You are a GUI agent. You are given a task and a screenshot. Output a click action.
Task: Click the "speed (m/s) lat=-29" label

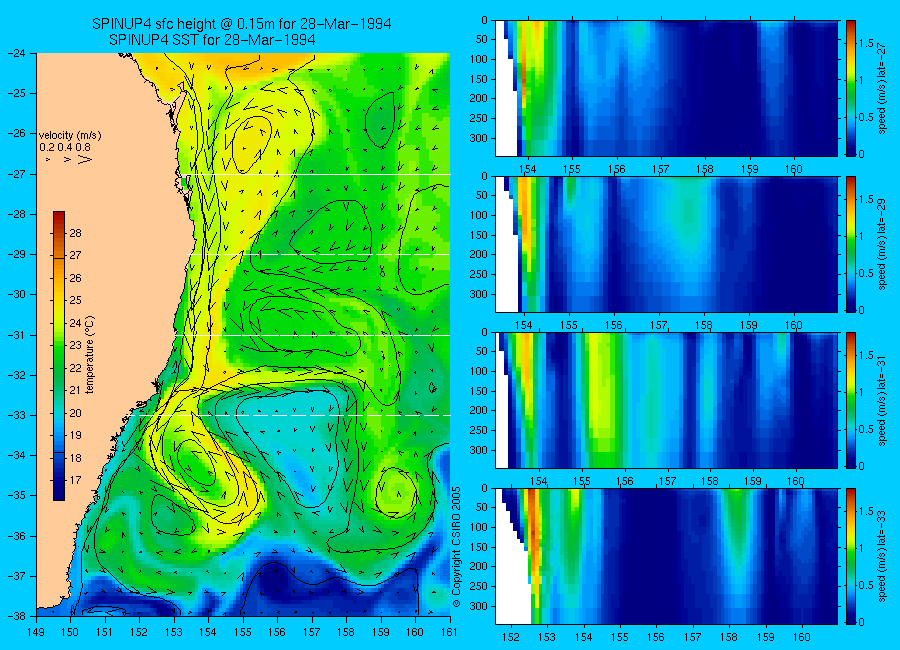click(882, 244)
